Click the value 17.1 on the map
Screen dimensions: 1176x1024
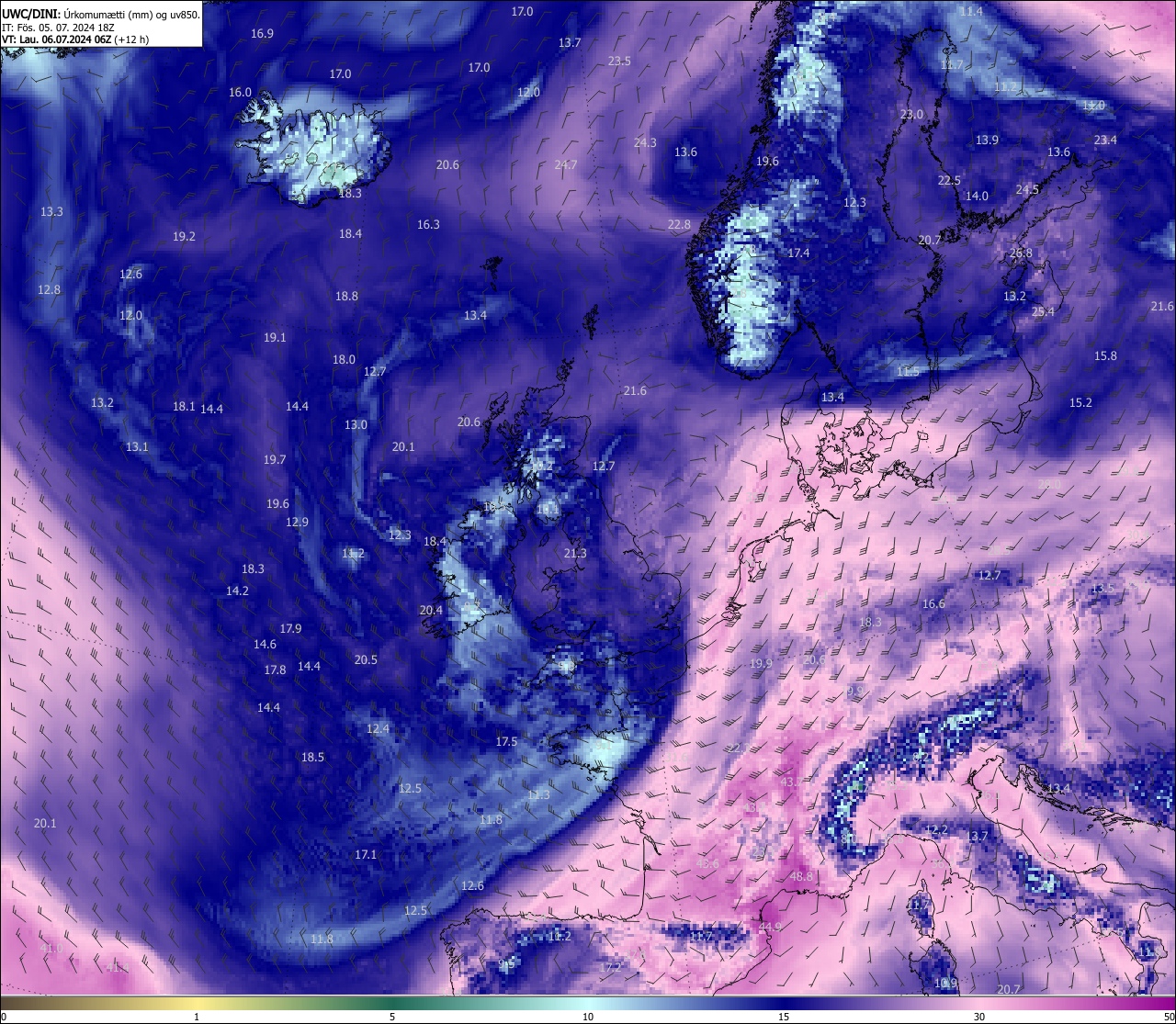pos(366,854)
